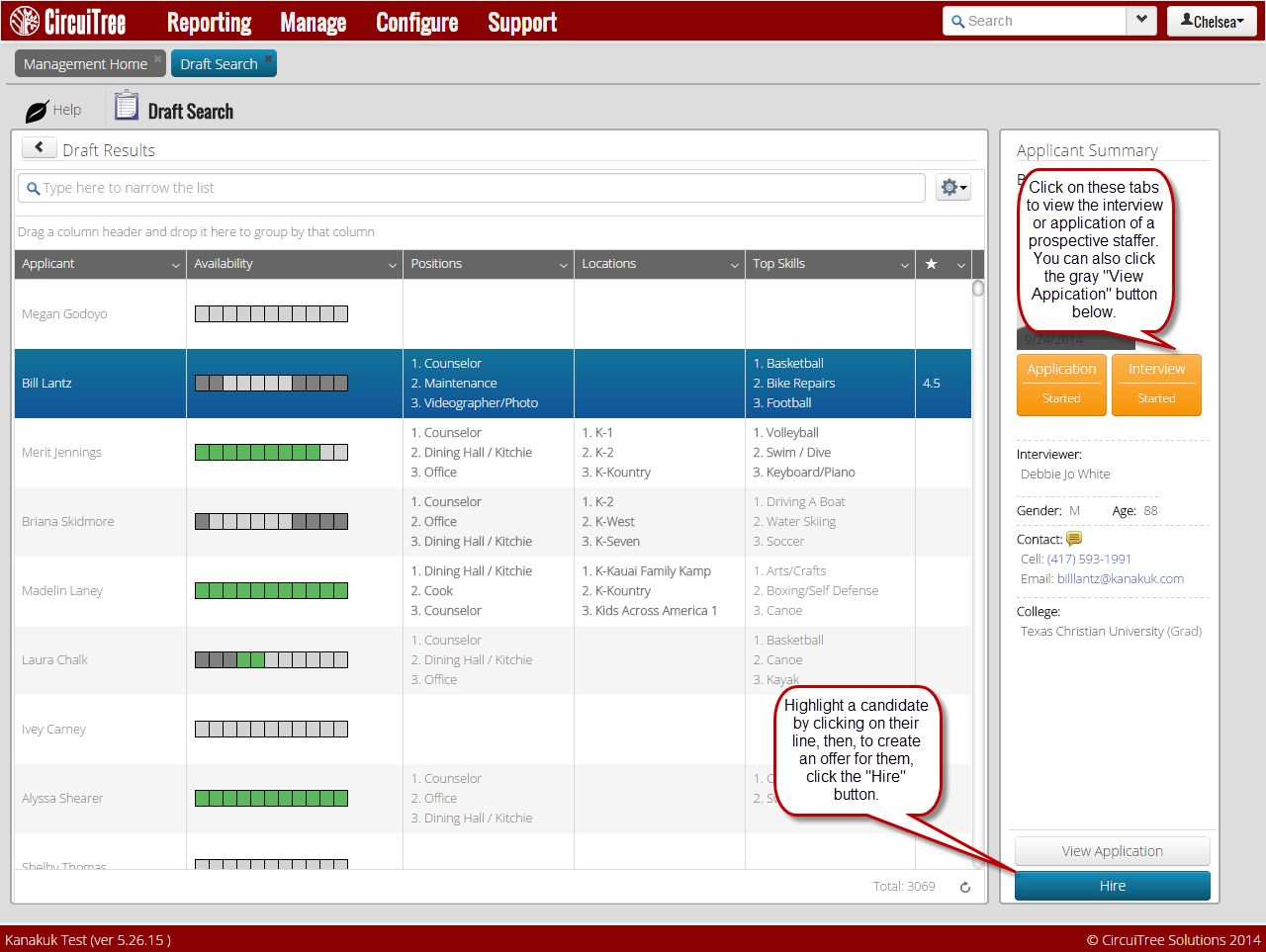Click the billlantz@kanakuk.com email link
Screen dimensions: 1266x952
(x=1120, y=578)
